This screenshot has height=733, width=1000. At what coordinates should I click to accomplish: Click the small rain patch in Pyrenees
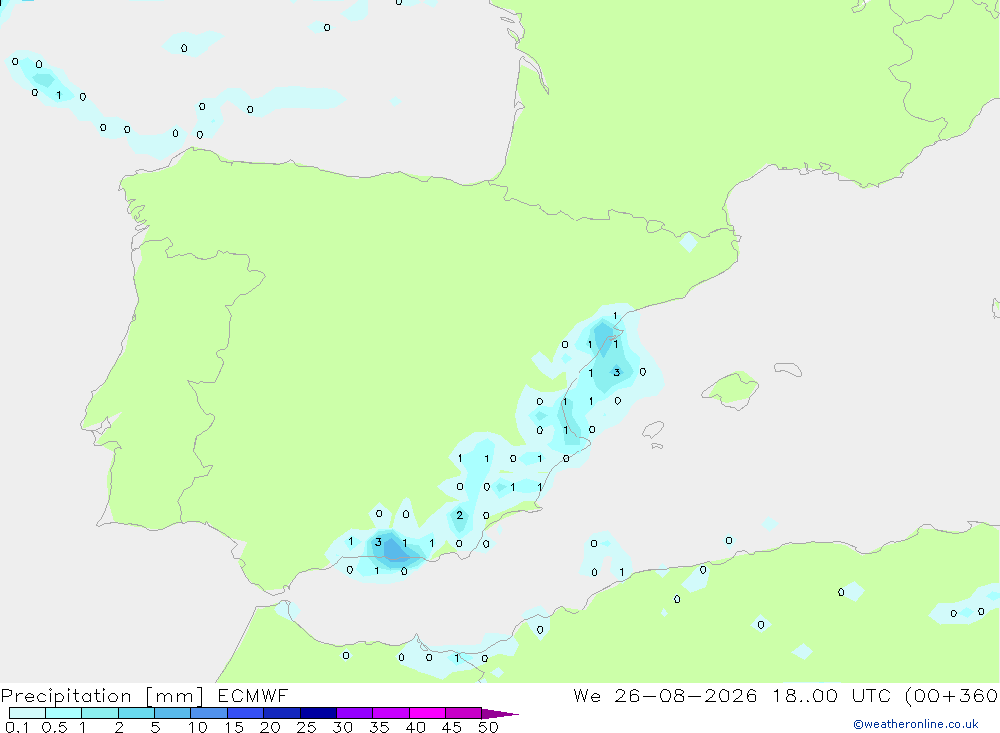point(688,242)
